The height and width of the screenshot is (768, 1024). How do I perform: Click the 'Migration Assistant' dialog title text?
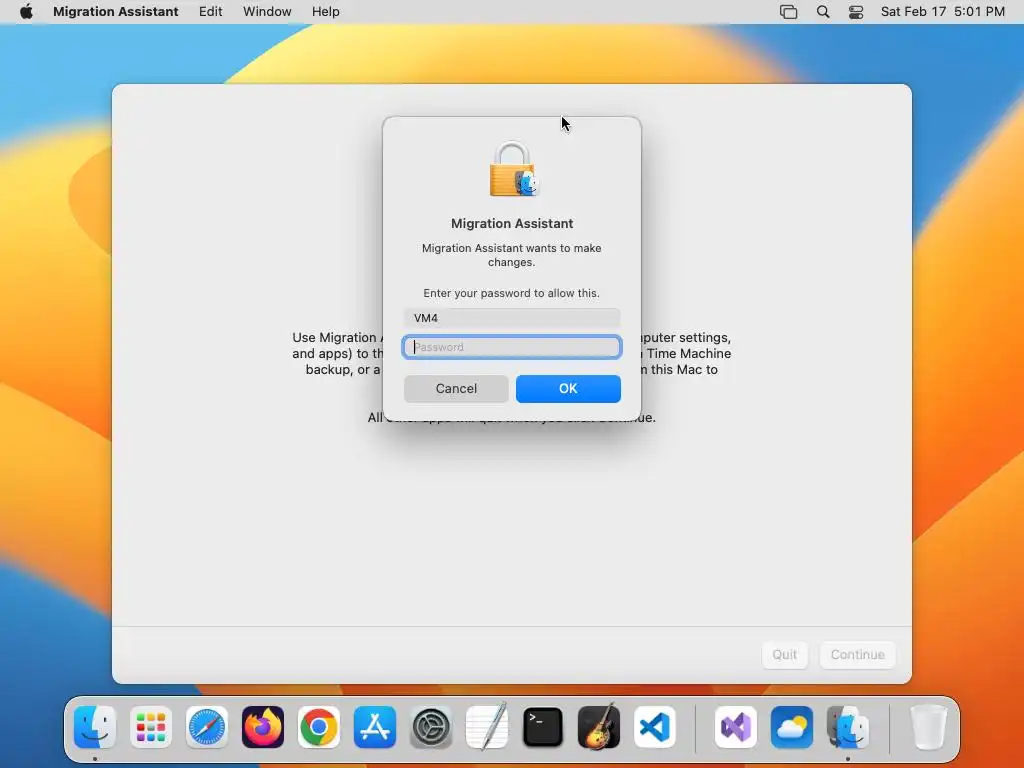tap(512, 223)
